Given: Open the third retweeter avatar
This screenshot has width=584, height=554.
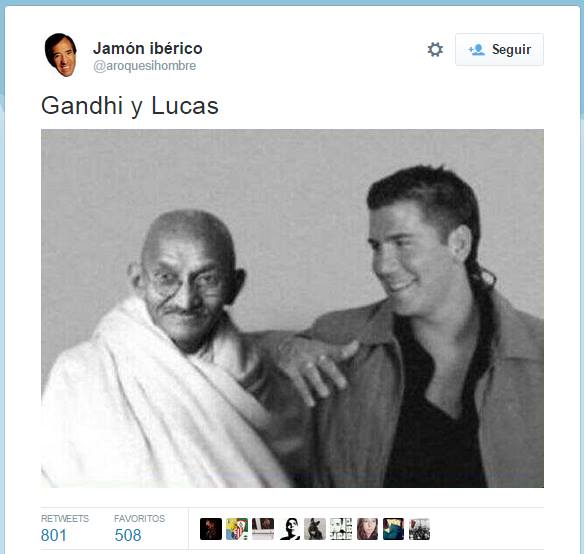Looking at the screenshot, I should click(263, 529).
